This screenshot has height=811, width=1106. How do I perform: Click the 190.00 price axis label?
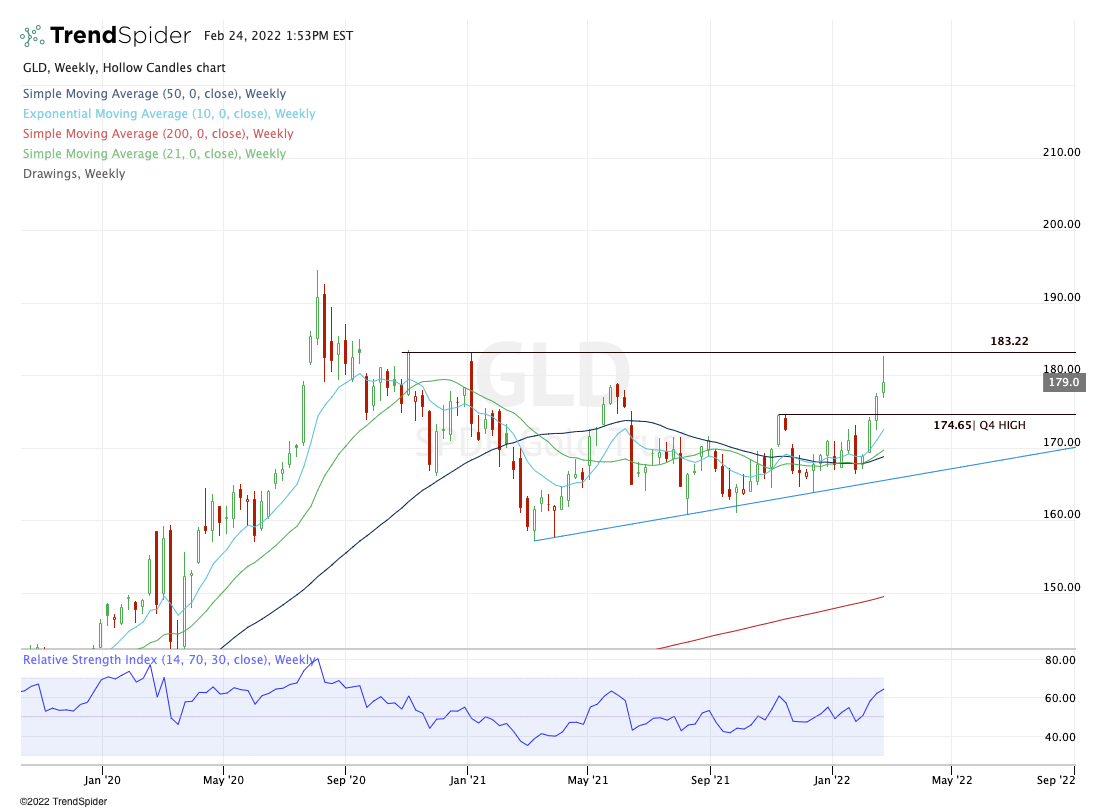[x=1062, y=297]
